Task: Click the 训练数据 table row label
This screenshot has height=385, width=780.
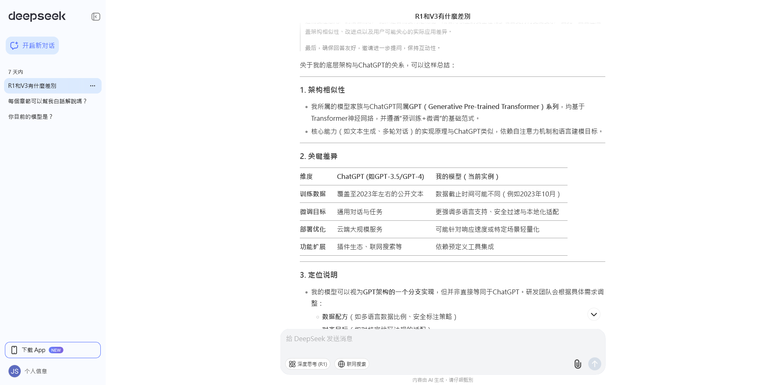Action: click(313, 194)
